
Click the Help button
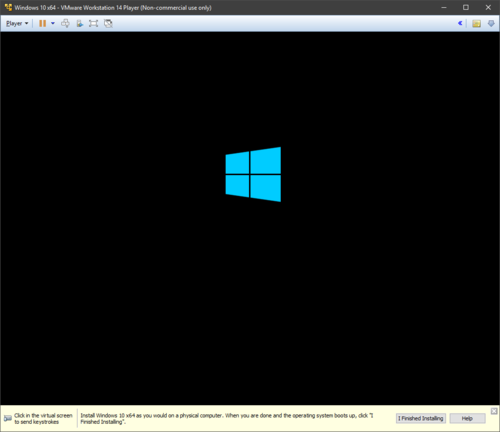(467, 418)
